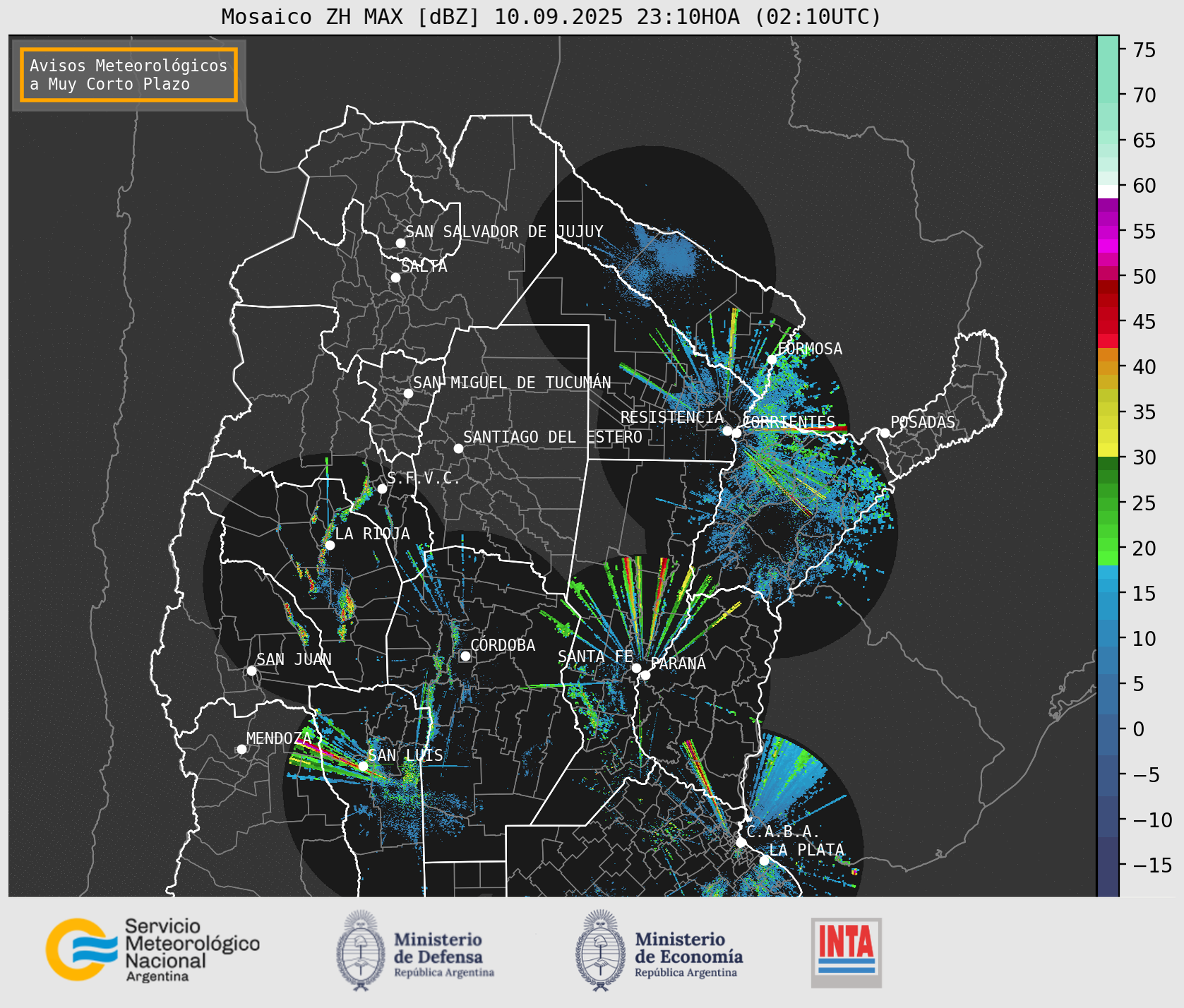Click the Paraná city marker
The width and height of the screenshot is (1184, 1008).
point(645,675)
